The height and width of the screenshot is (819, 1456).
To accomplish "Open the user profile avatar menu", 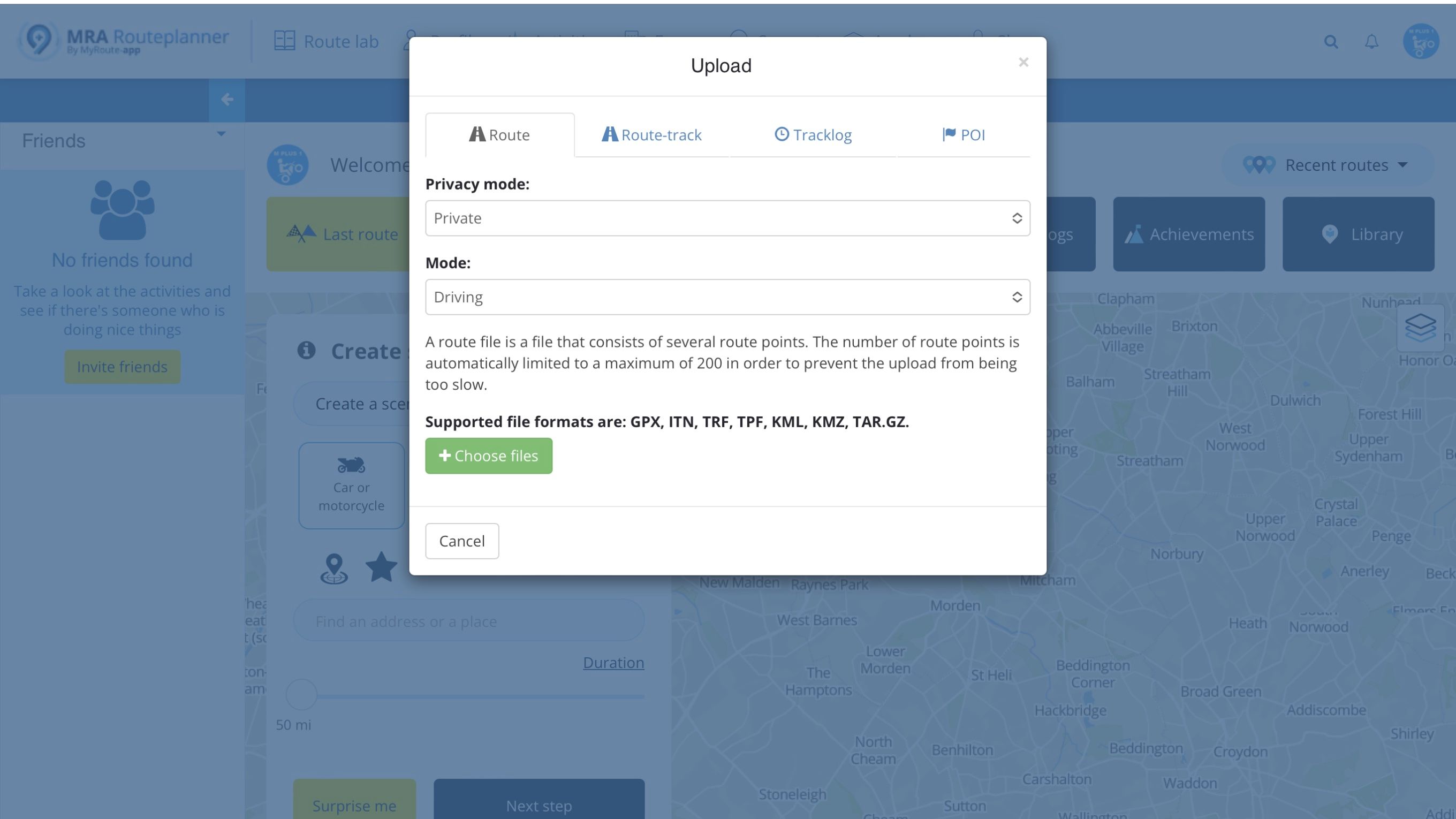I will 1422,42.
